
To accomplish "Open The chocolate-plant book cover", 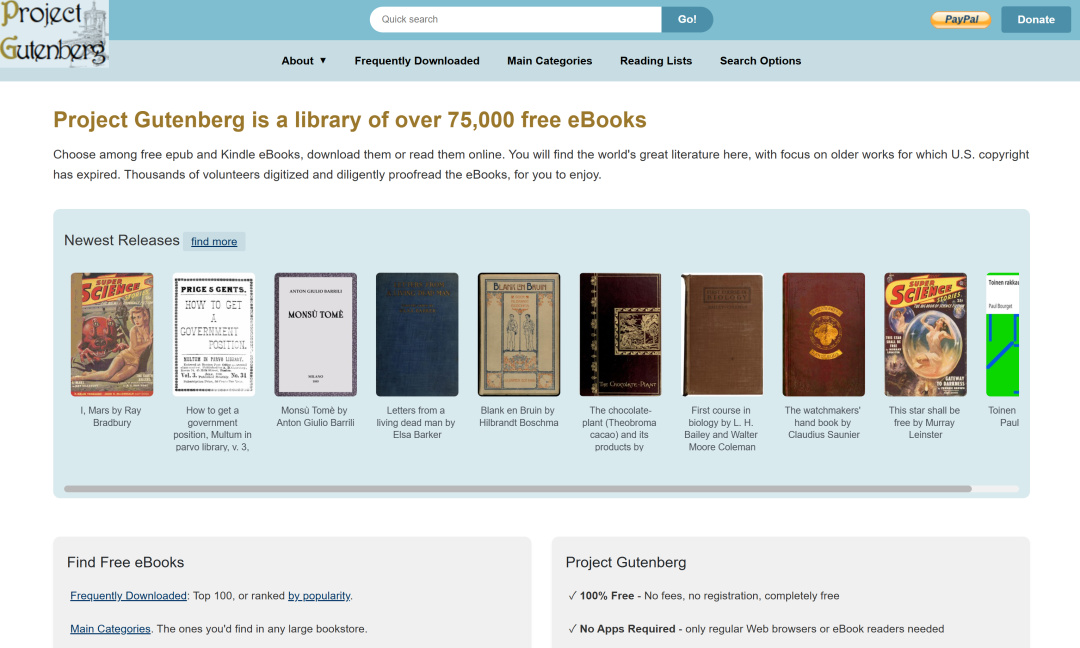I will pyautogui.click(x=620, y=335).
